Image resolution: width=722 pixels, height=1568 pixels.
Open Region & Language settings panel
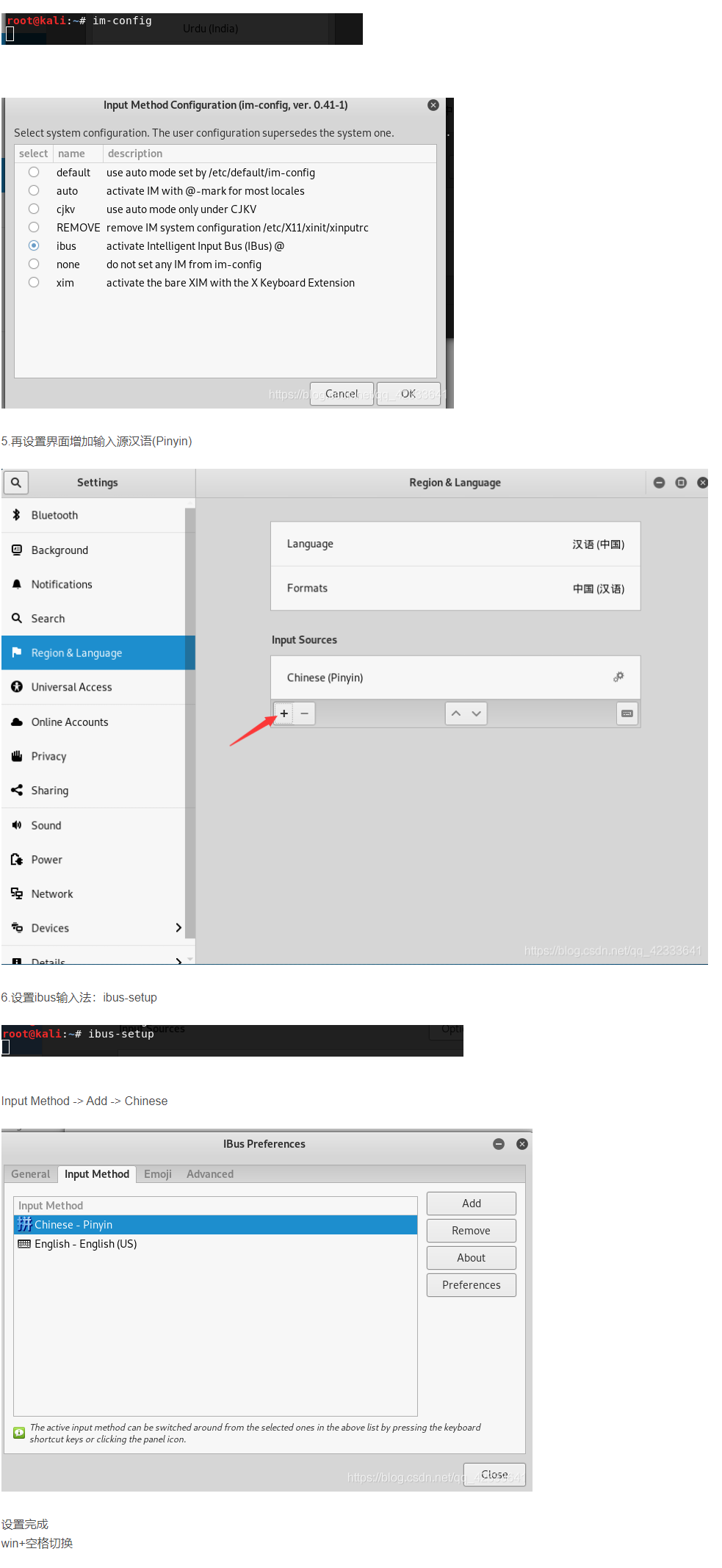click(x=98, y=652)
